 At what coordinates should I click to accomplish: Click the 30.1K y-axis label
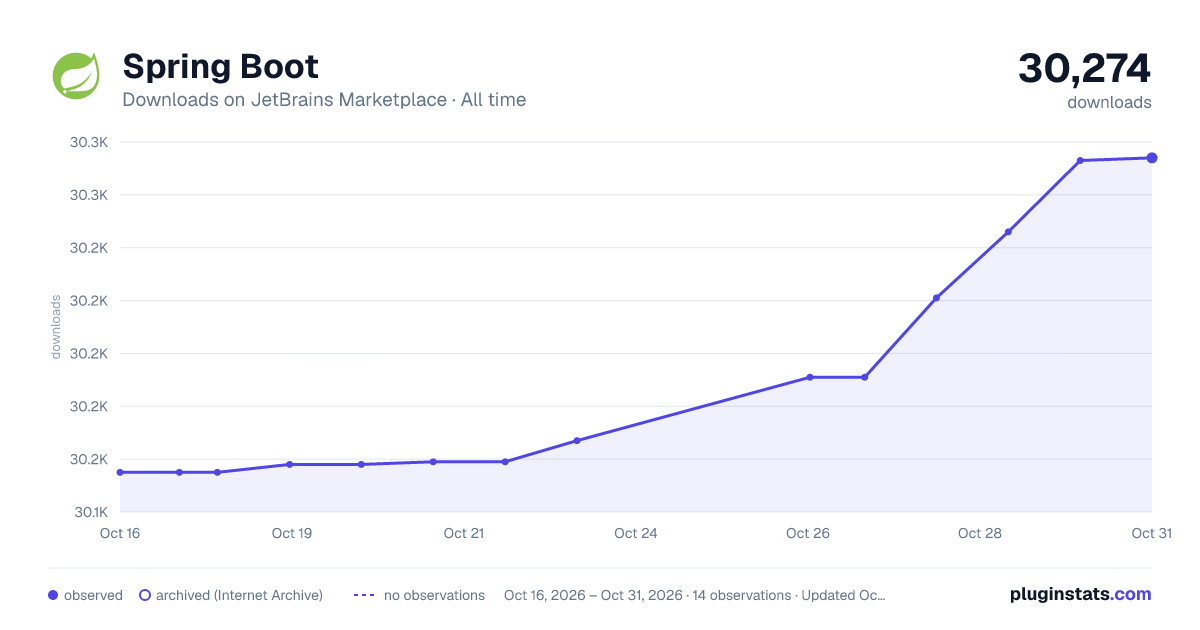tap(89, 512)
